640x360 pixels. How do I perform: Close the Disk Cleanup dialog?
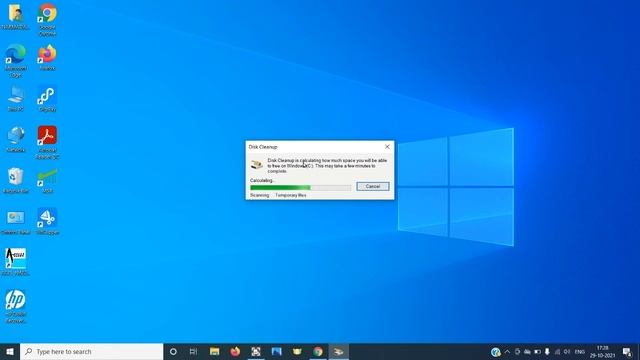(387, 147)
